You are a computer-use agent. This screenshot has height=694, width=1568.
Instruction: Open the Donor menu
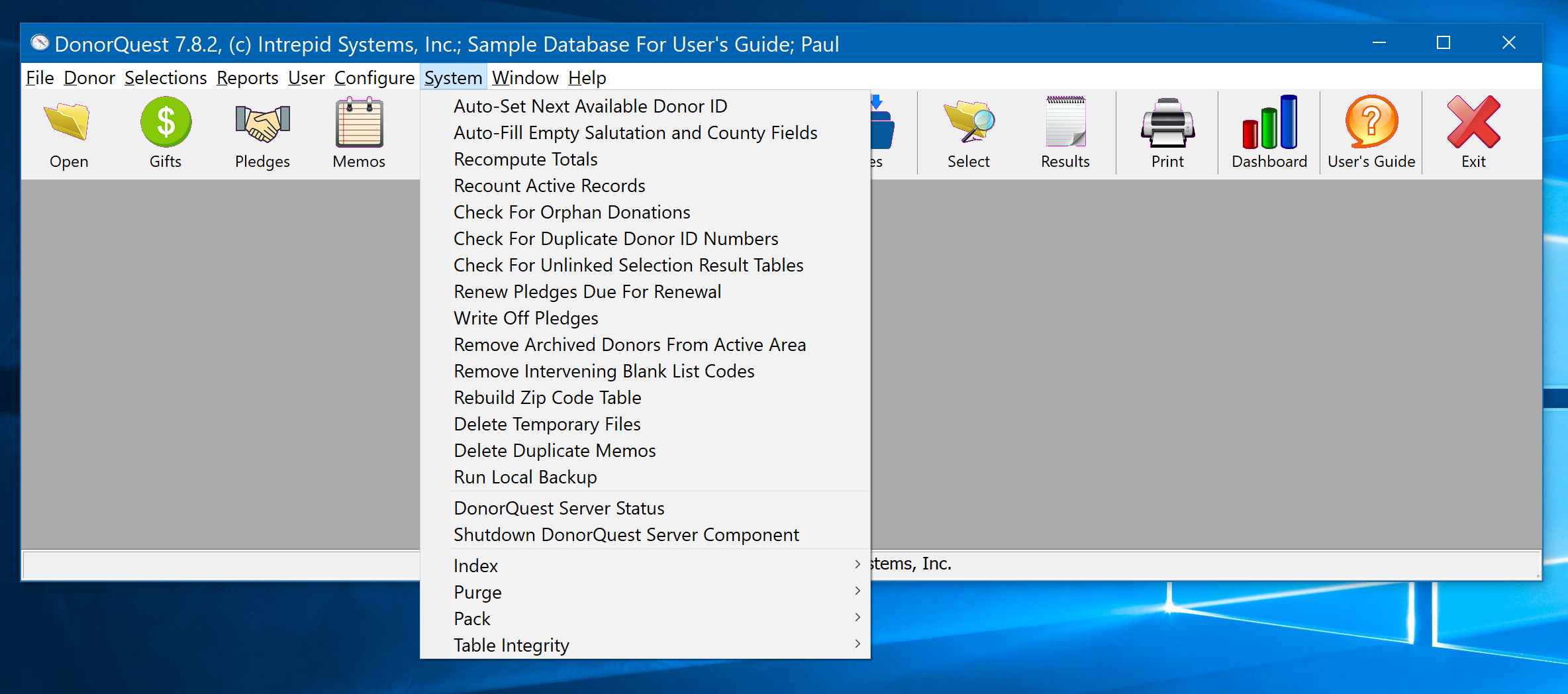click(89, 77)
